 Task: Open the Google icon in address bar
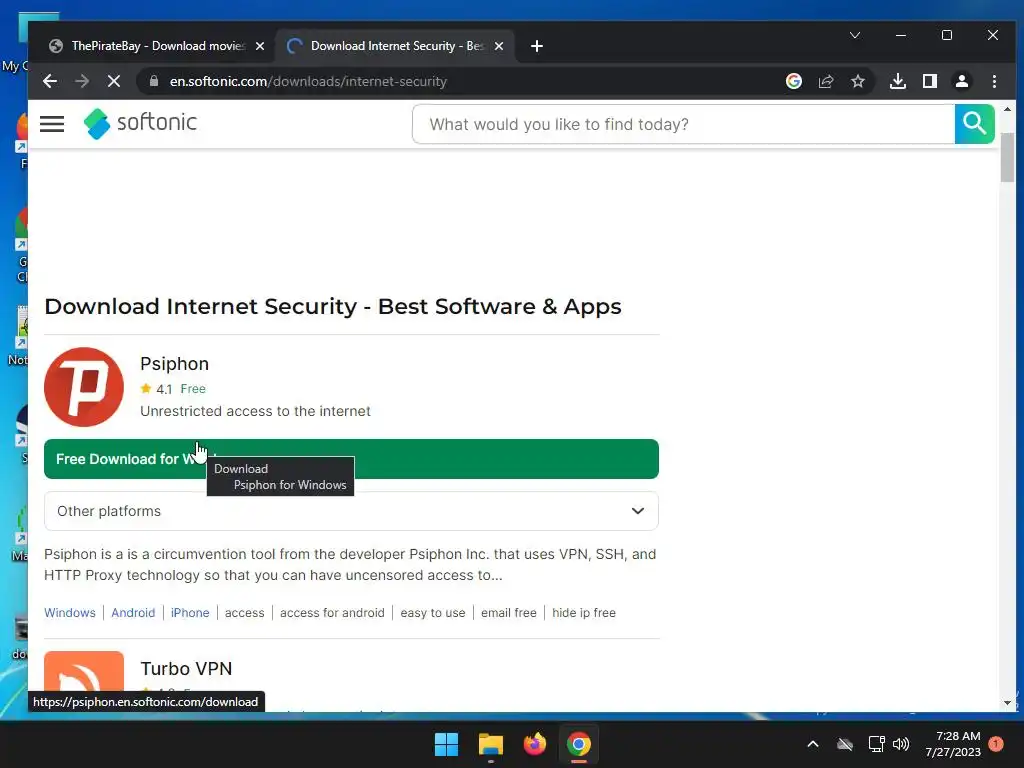coord(793,81)
